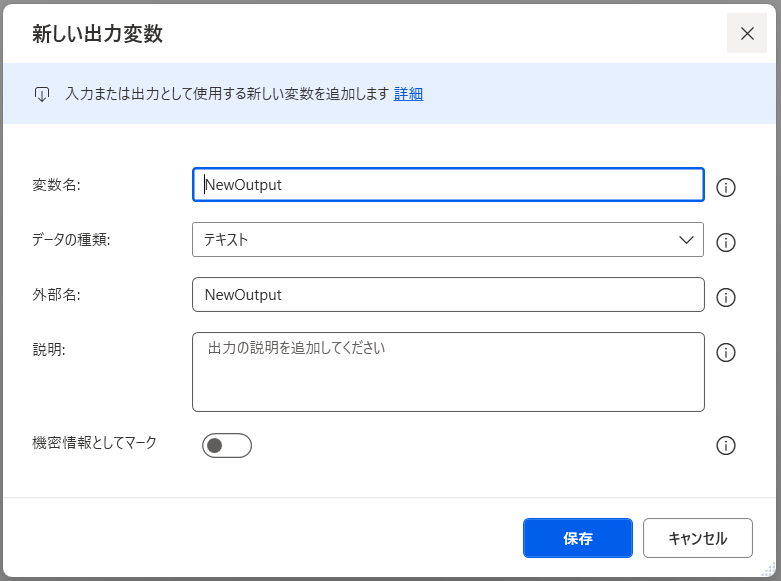
Task: Click the 説明 description text area
Action: click(x=448, y=372)
